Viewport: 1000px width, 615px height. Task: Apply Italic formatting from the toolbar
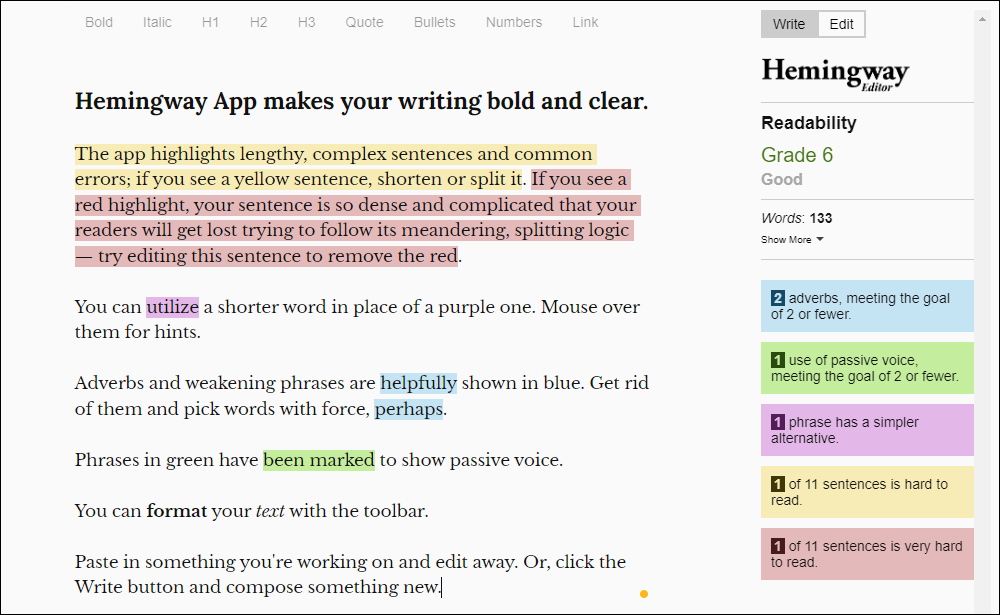[x=157, y=22]
